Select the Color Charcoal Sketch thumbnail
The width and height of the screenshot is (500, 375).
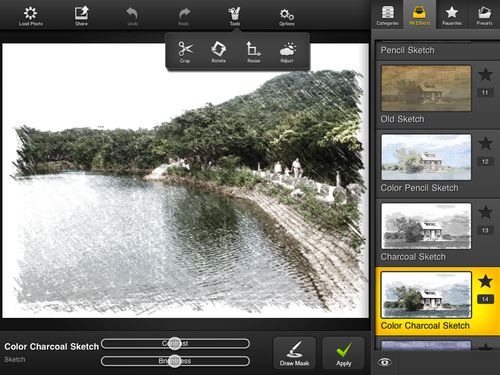426,295
